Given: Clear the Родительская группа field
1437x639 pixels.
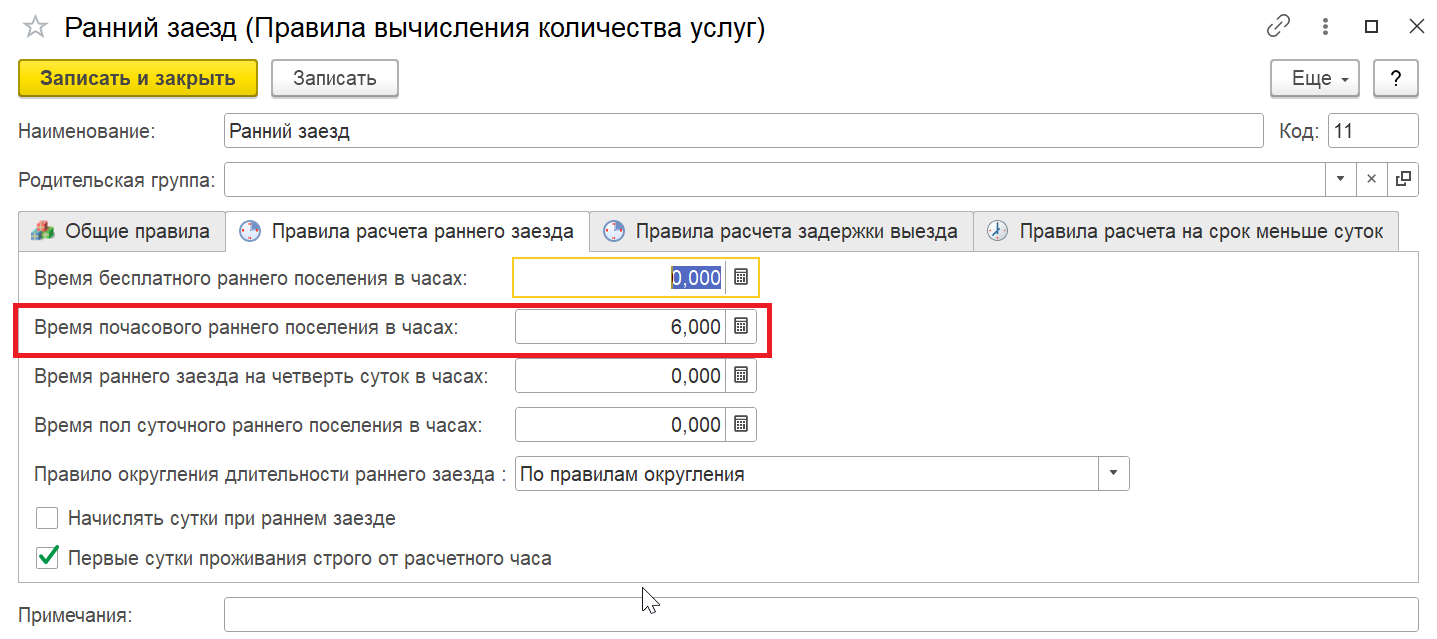Looking at the screenshot, I should point(1372,179).
